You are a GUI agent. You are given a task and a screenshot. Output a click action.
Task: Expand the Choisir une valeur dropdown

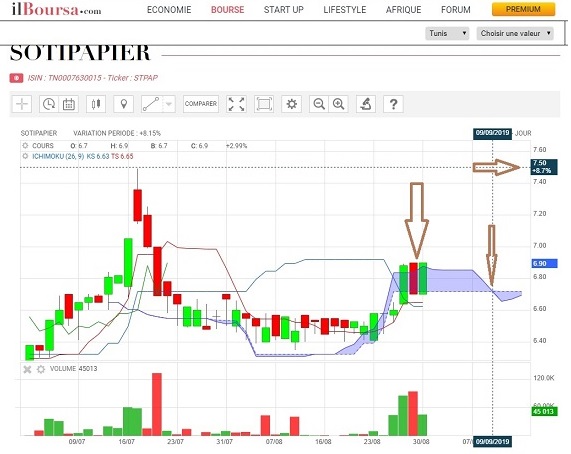(515, 33)
